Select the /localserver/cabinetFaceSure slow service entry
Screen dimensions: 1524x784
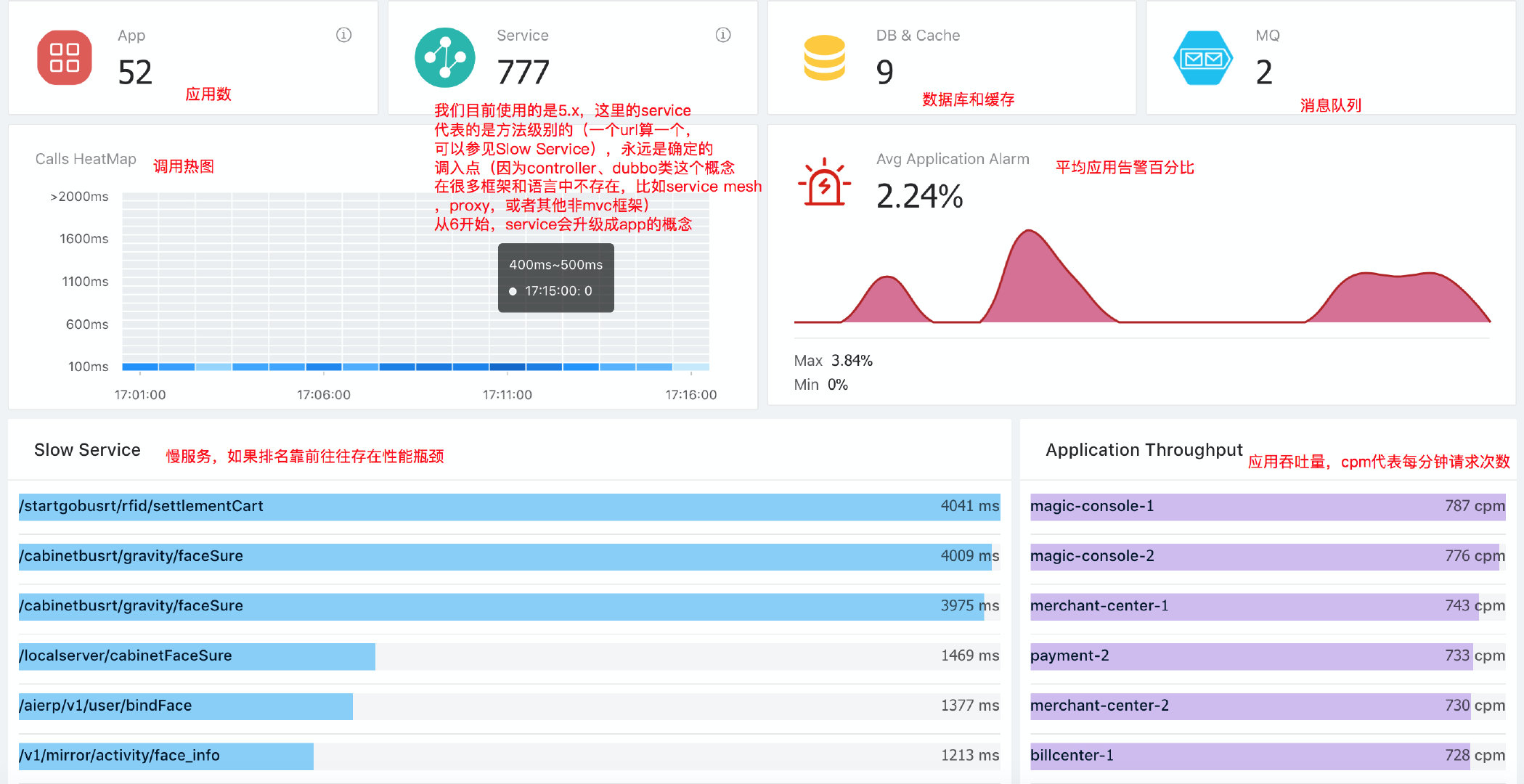pyautogui.click(x=196, y=656)
